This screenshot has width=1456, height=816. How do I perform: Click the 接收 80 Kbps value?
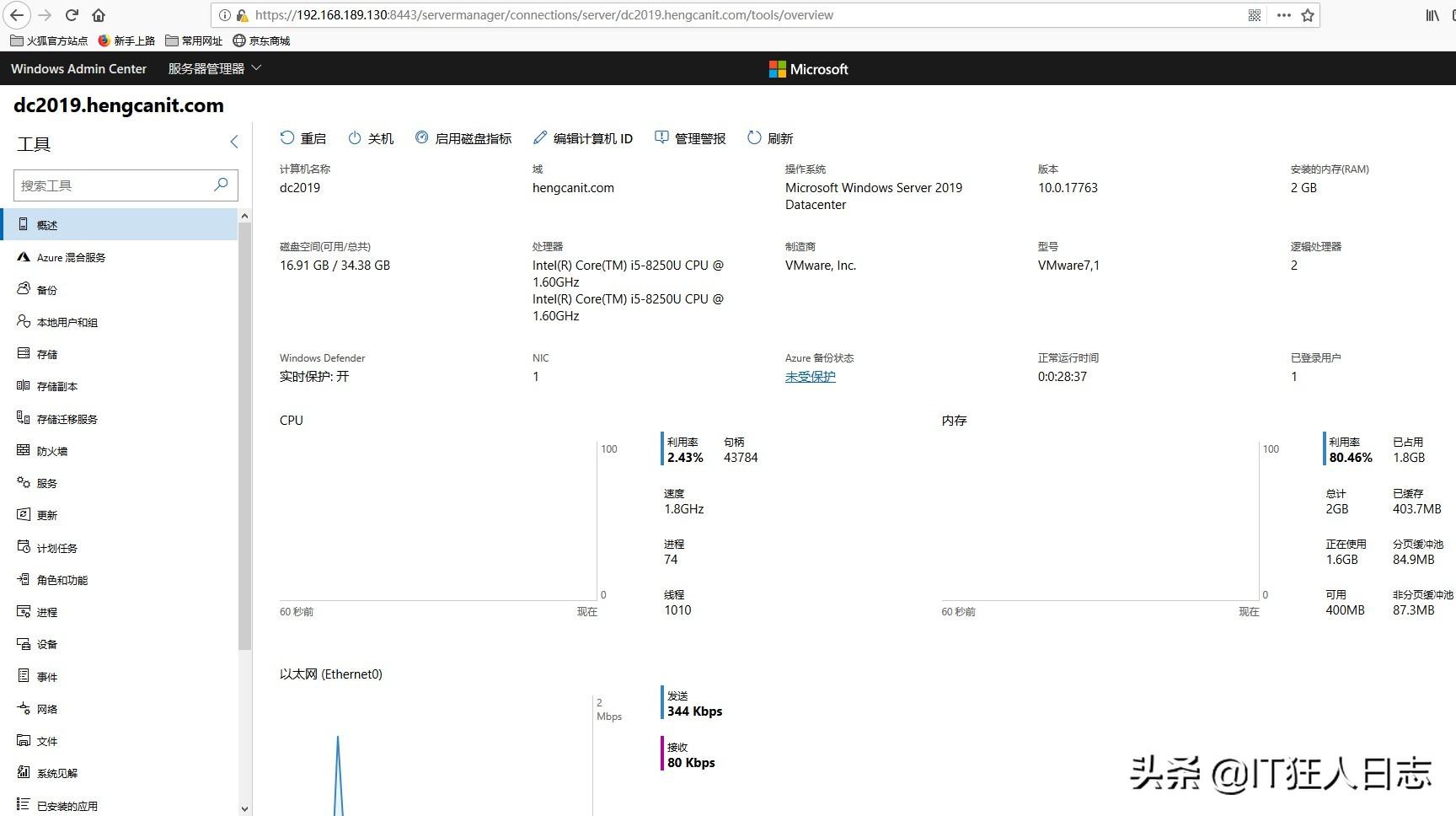point(691,763)
